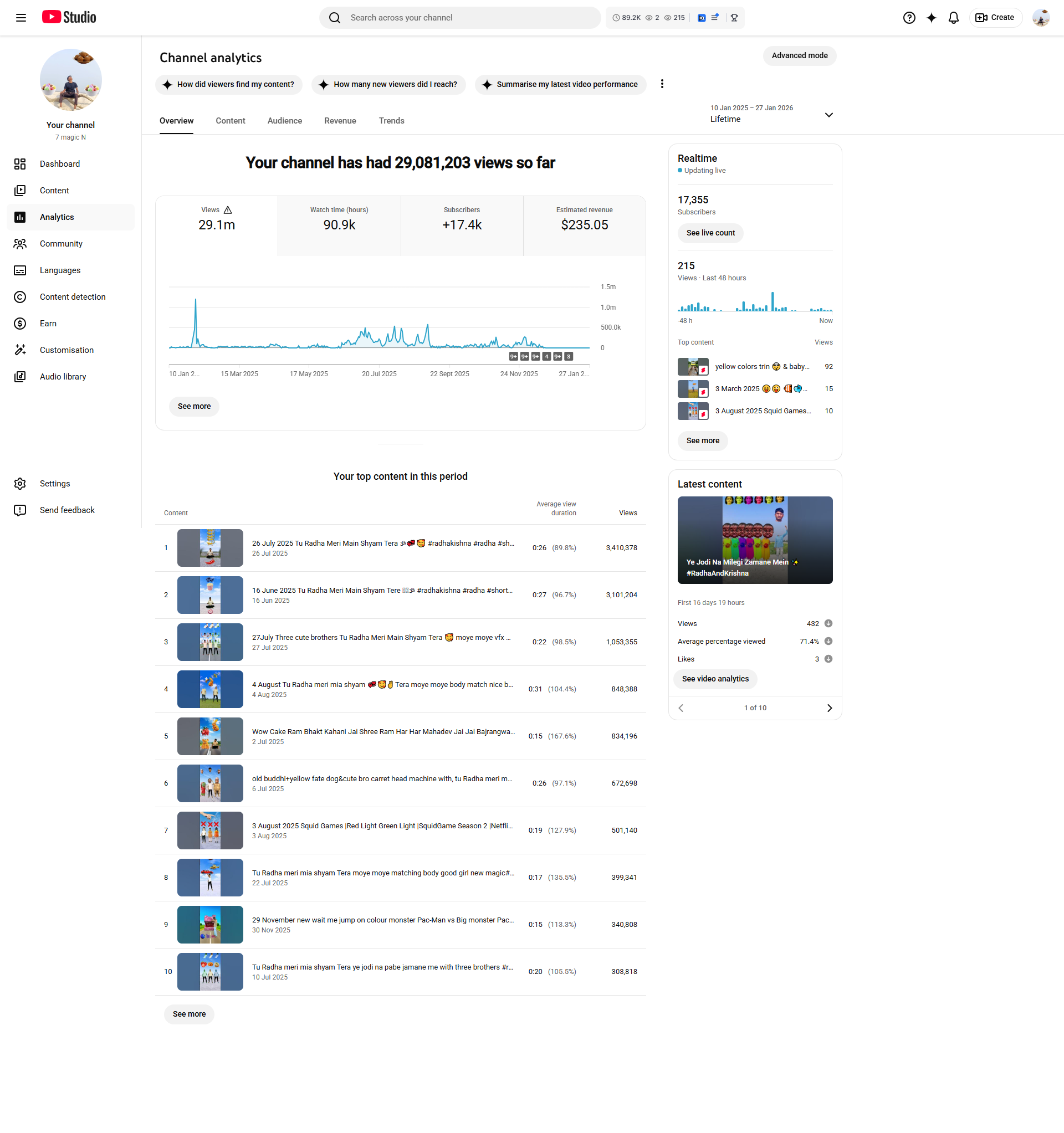The height and width of the screenshot is (1133, 1064).
Task: Click the Ask Studio sparkle icon in header
Action: [x=931, y=18]
